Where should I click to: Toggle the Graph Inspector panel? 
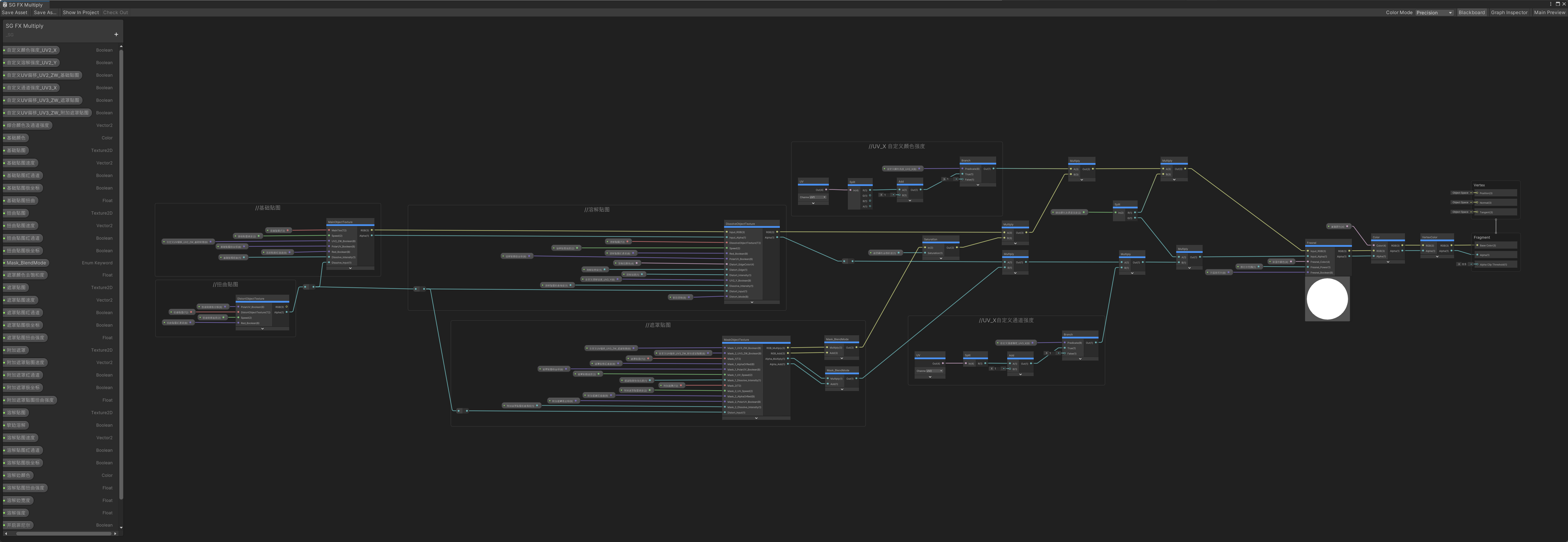1509,12
